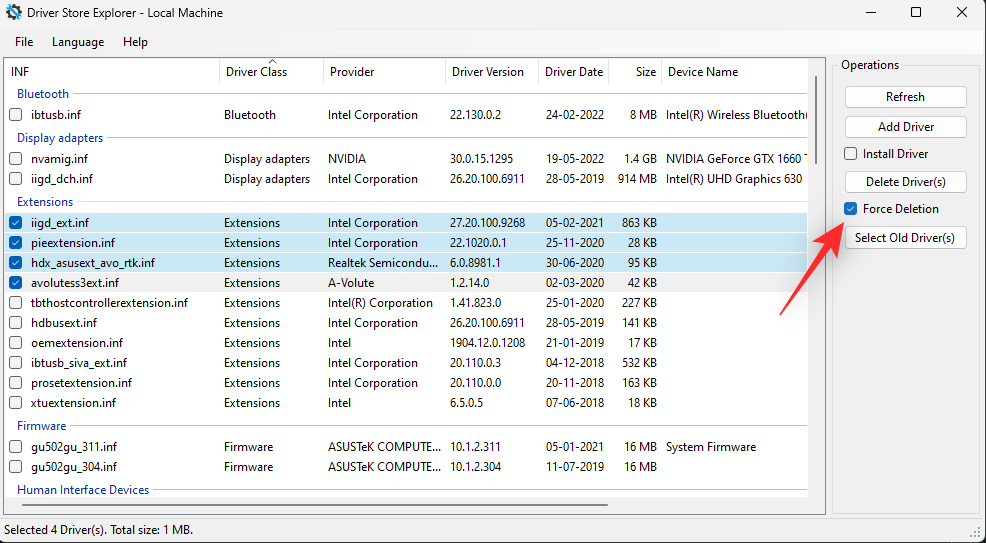The width and height of the screenshot is (986, 543).
Task: Disable the Force Deletion checkbox
Action: point(851,209)
